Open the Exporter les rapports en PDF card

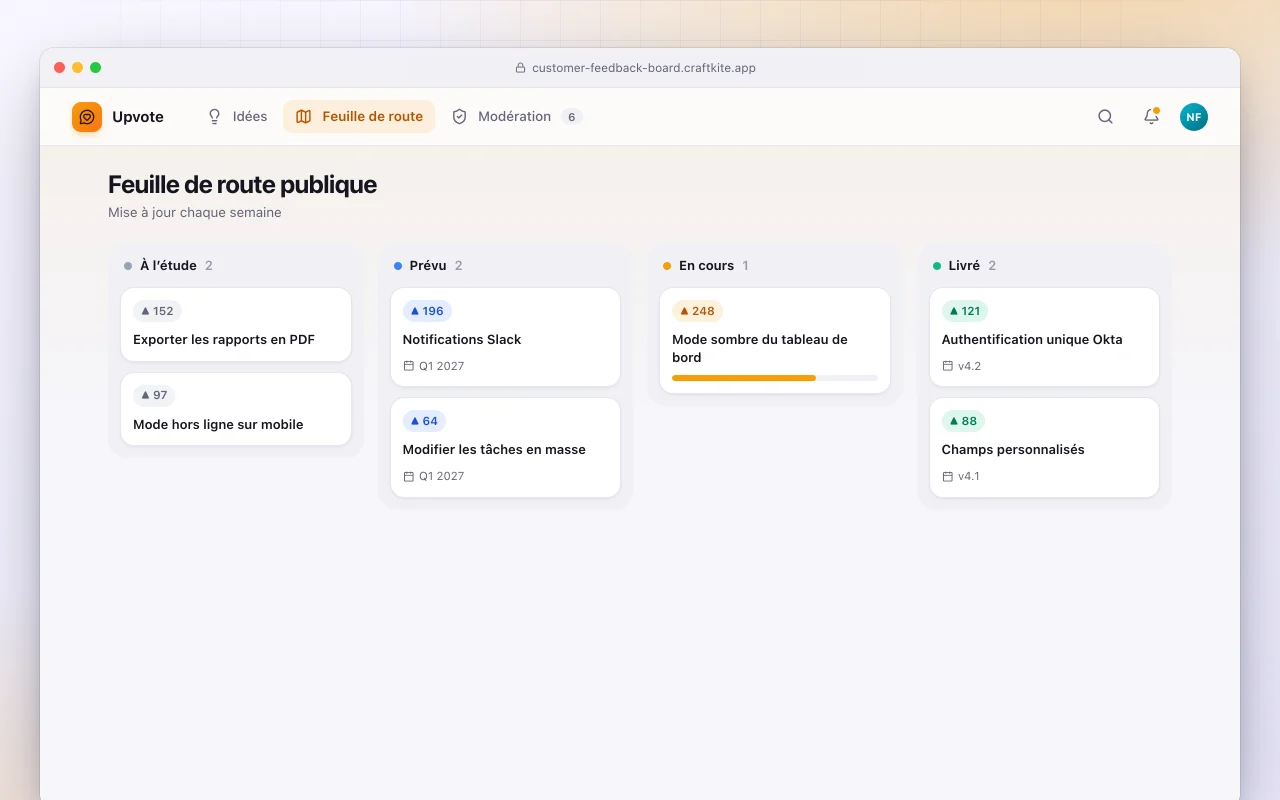[236, 325]
